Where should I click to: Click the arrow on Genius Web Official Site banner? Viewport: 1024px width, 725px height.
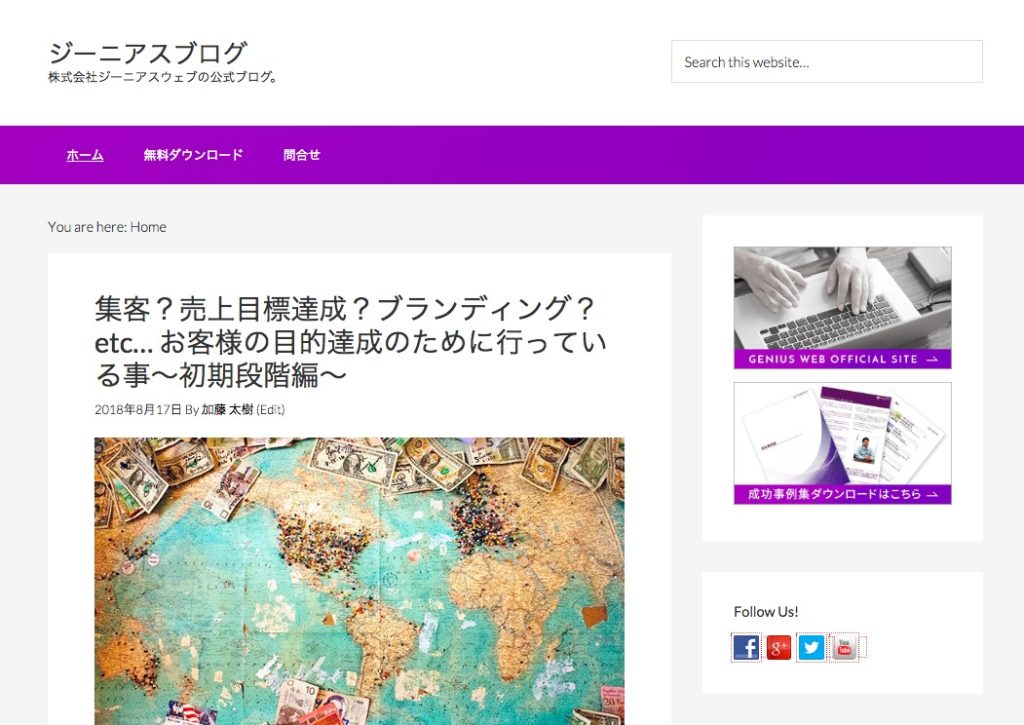click(x=933, y=359)
